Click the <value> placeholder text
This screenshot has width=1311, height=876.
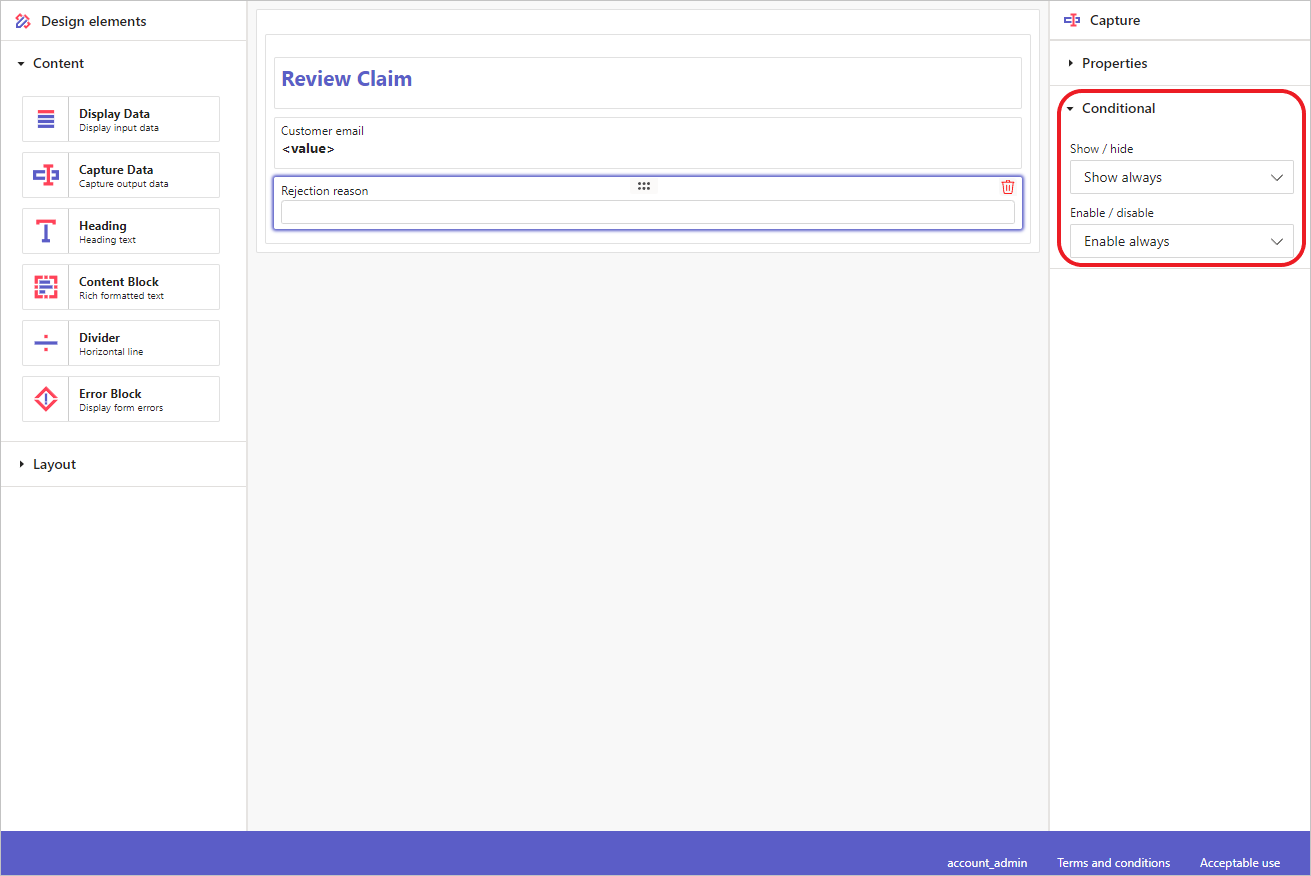click(308, 149)
